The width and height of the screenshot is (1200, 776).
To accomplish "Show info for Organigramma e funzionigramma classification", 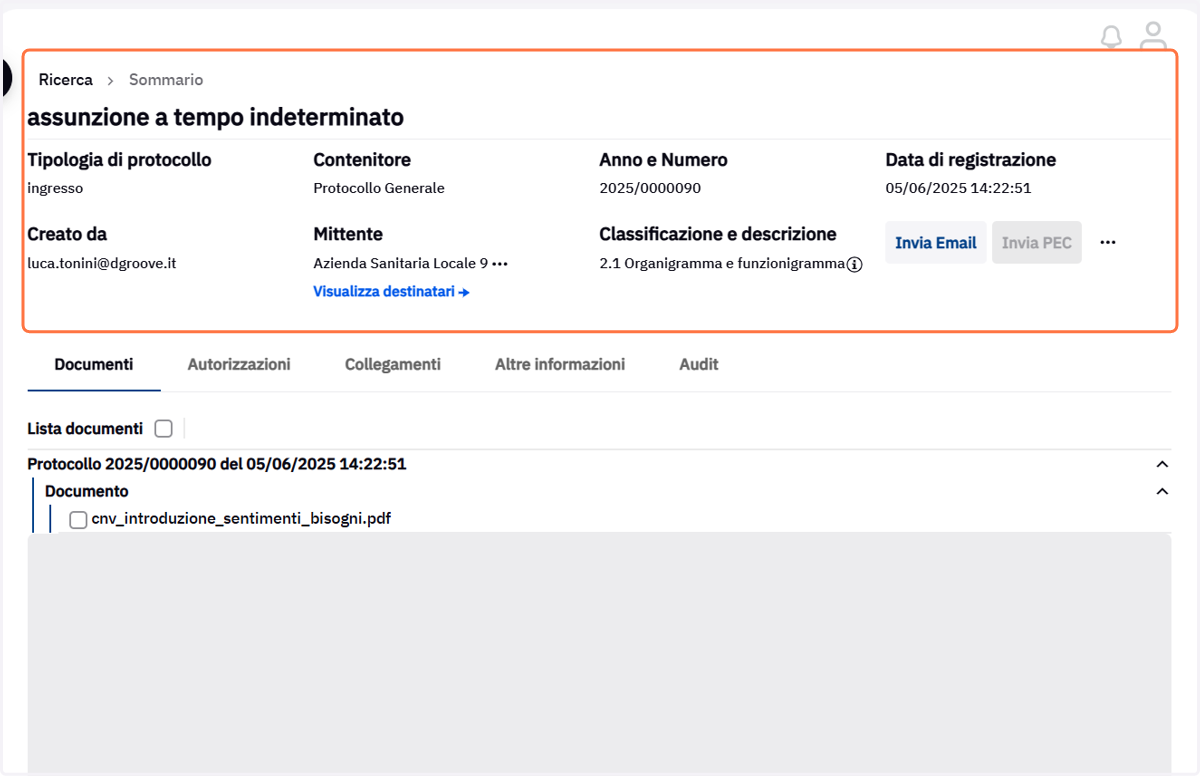I will [x=855, y=265].
